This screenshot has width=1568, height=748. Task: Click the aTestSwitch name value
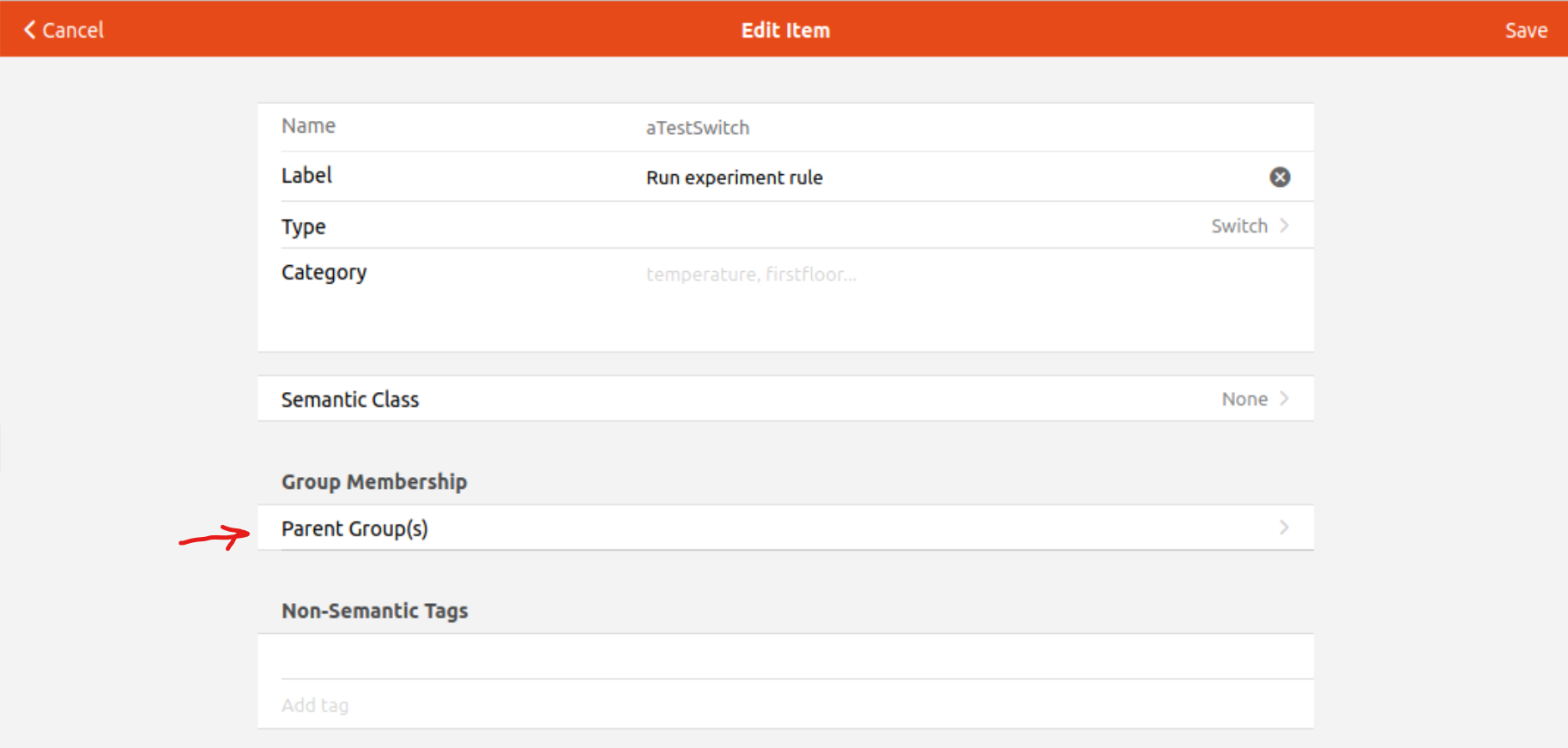[698, 128]
